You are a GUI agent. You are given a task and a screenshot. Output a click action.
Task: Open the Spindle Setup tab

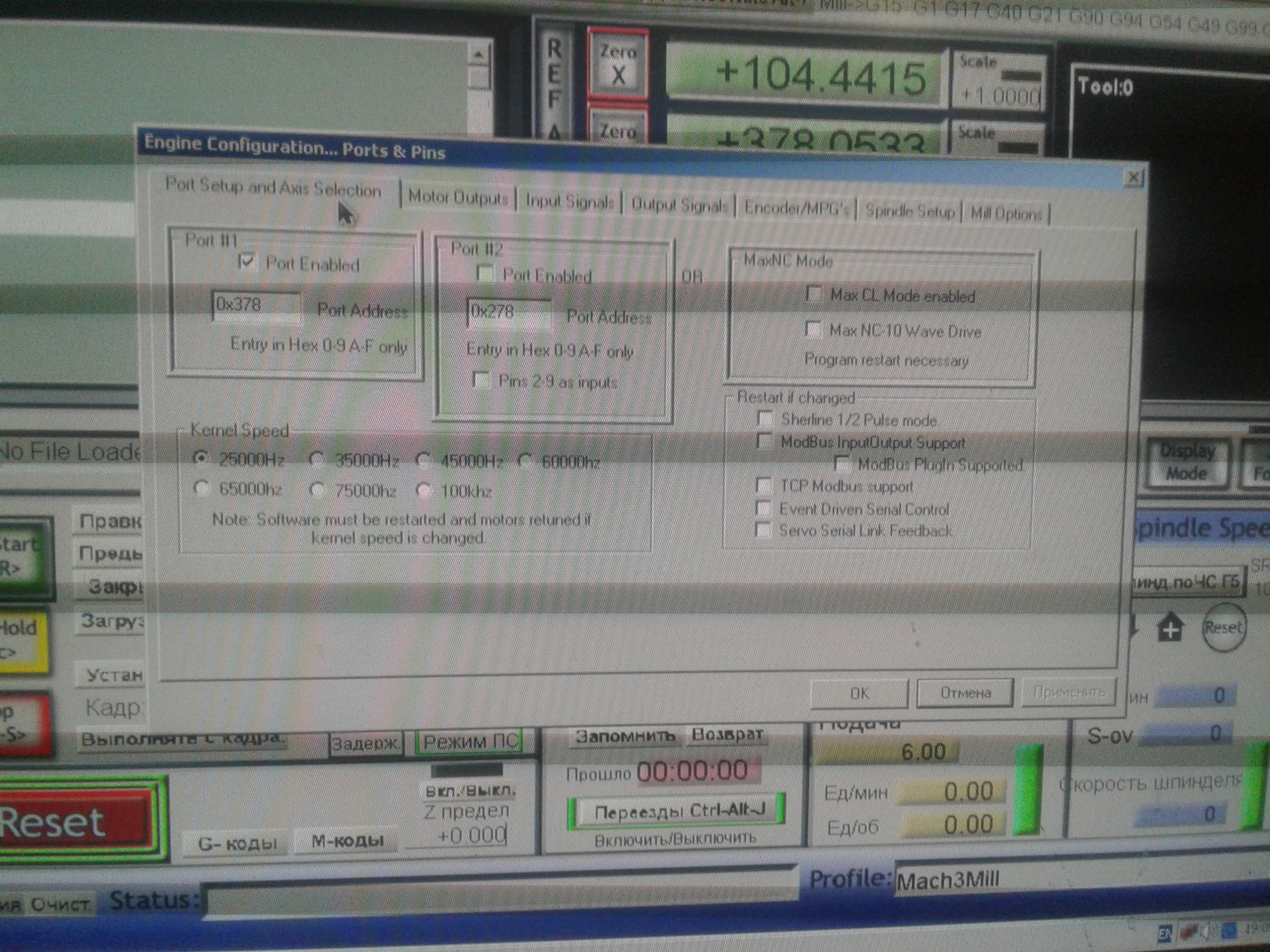tap(910, 211)
